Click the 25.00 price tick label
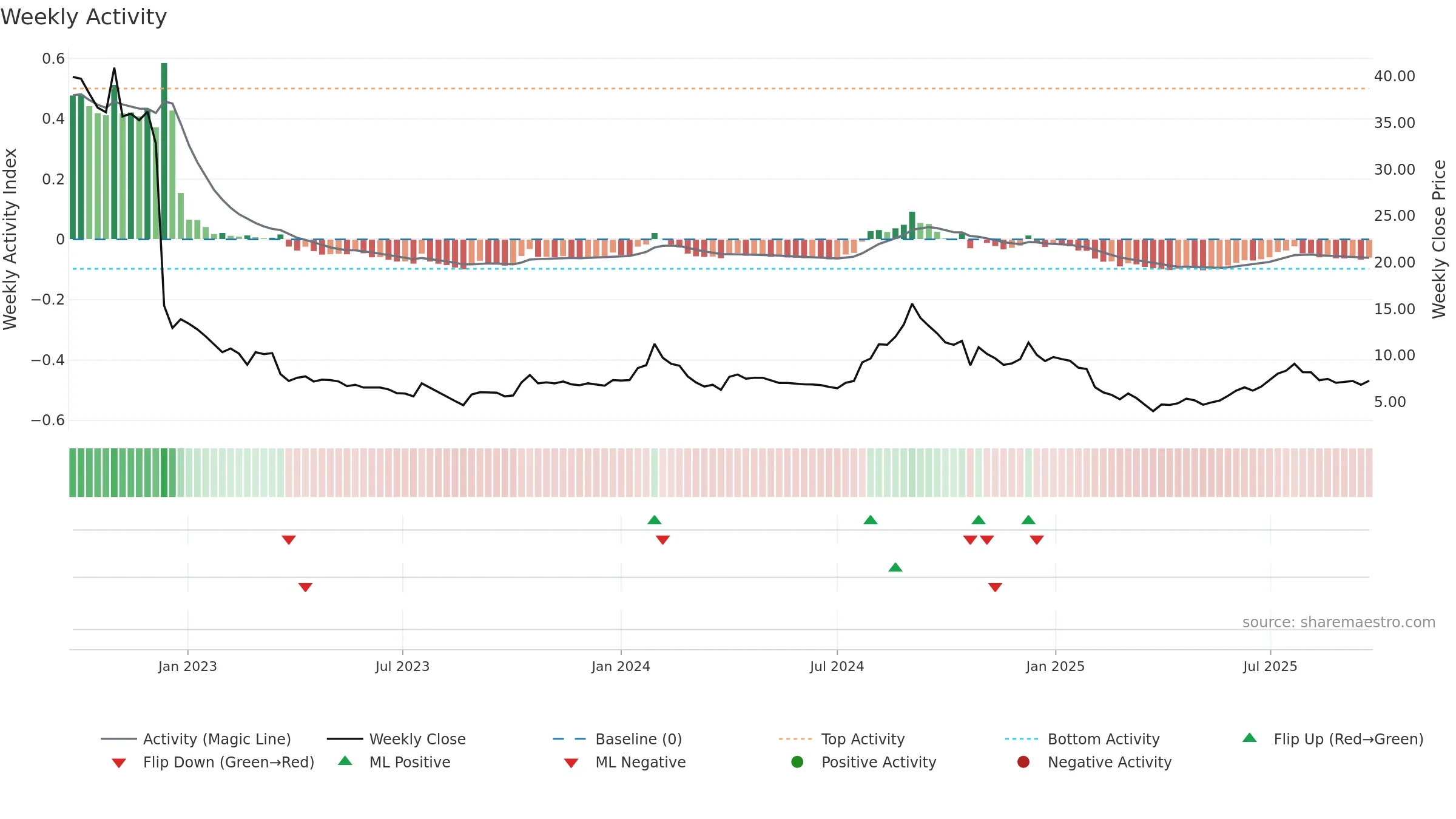The width and height of the screenshot is (1456, 819). [1395, 216]
